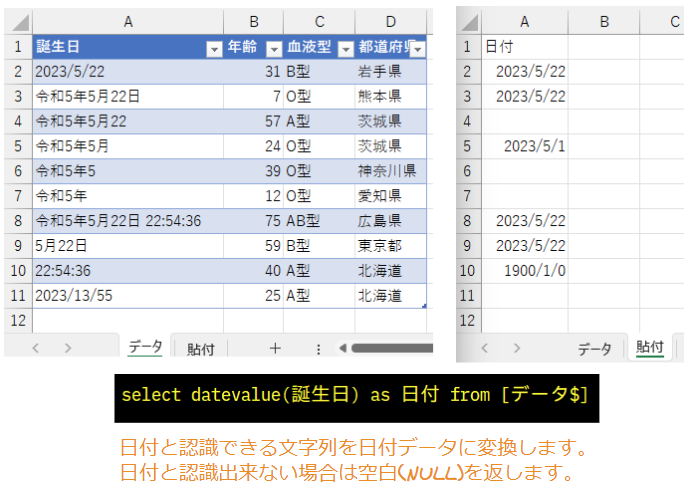Click cell containing 令和5年 in row 7

click(x=128, y=196)
